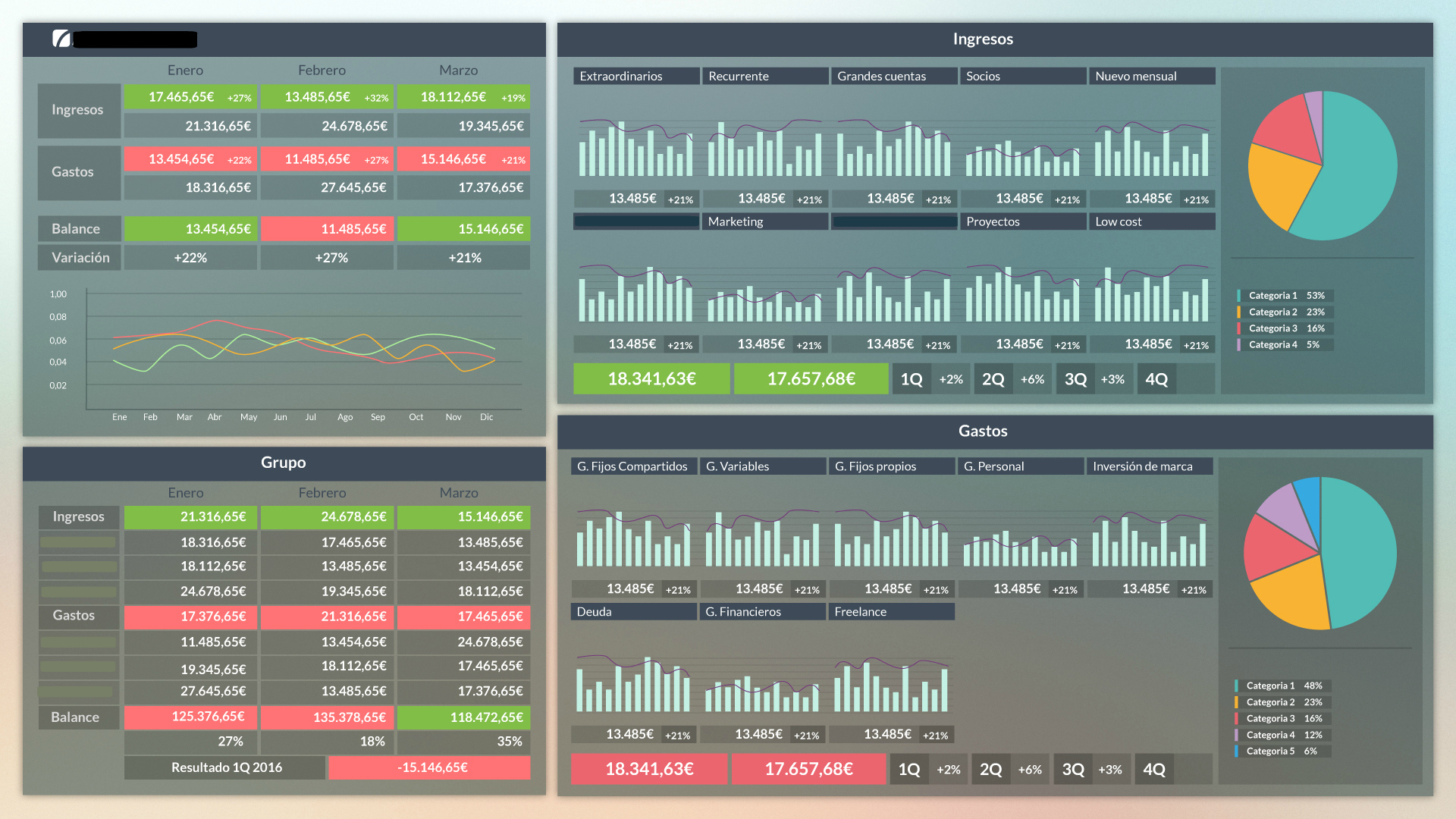1456x819 pixels.
Task: Click the Resultado 1Q 2016 label
Action: [x=226, y=767]
